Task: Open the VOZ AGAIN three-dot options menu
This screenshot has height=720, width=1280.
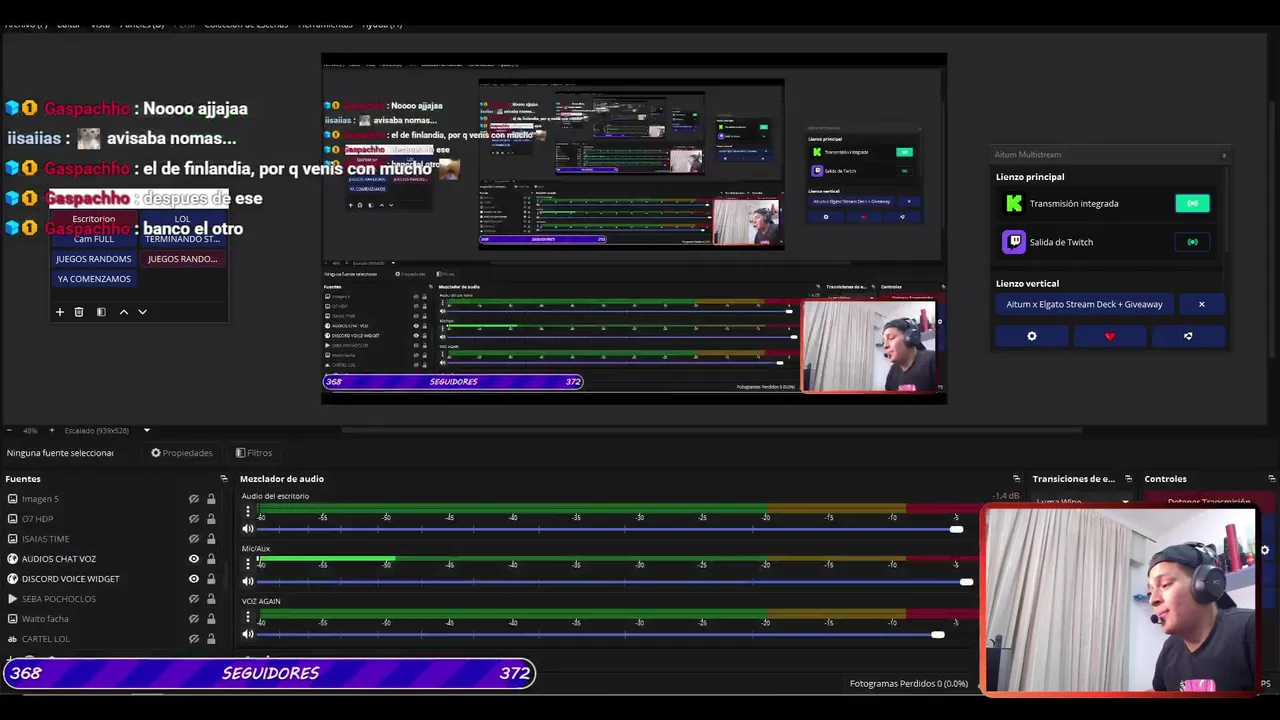Action: click(x=248, y=617)
